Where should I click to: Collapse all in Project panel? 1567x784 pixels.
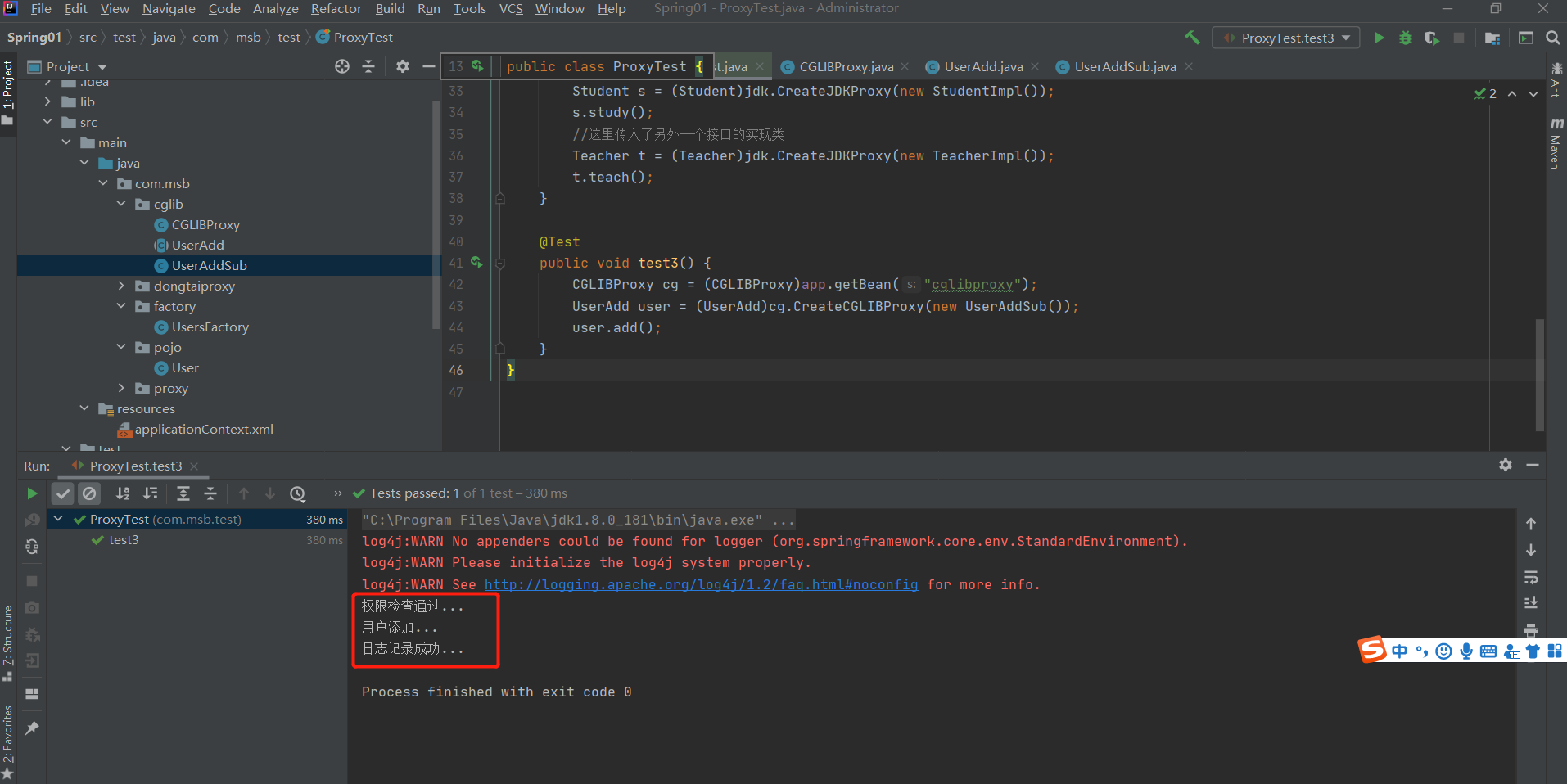pos(368,66)
